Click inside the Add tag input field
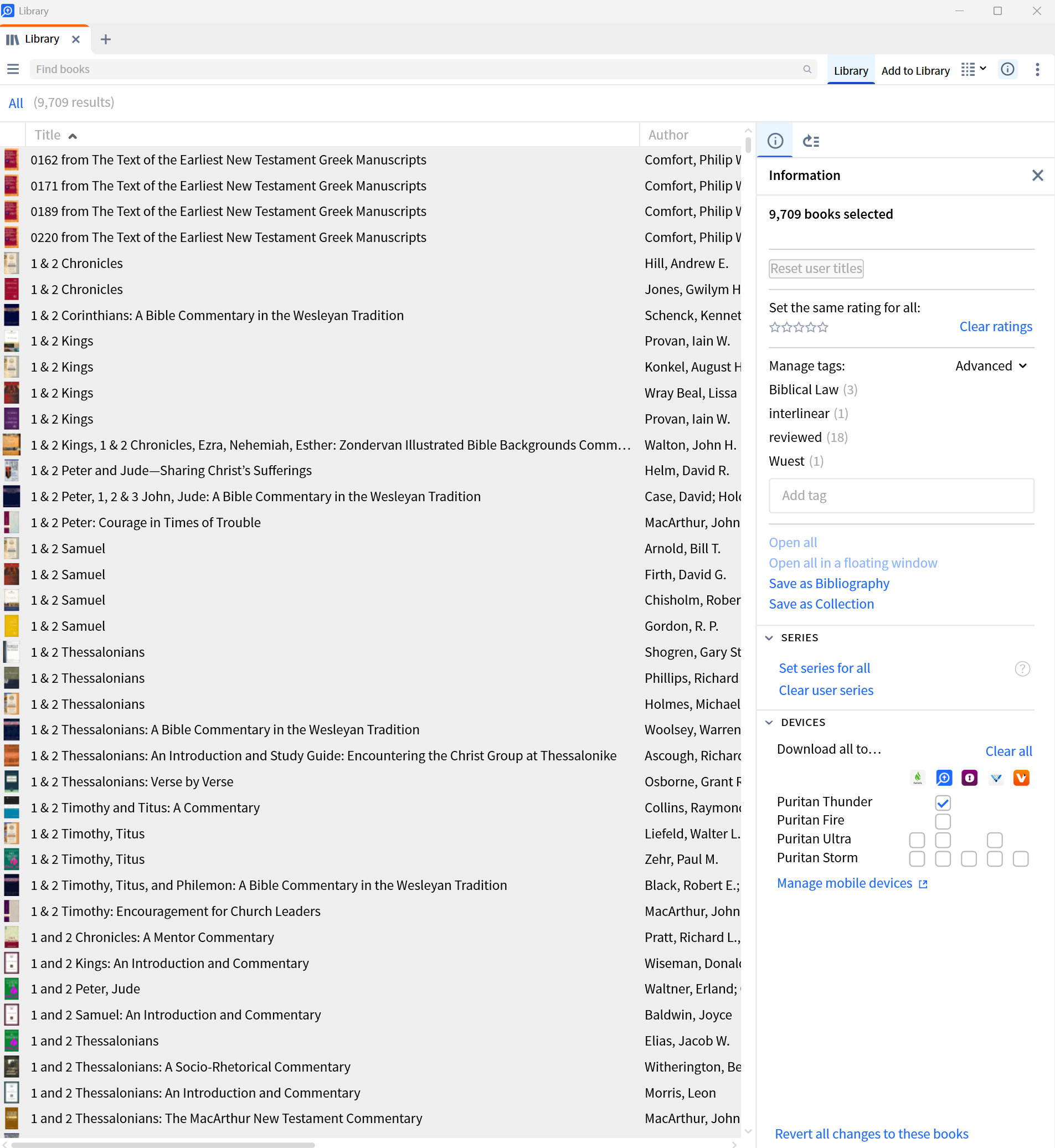 (901, 496)
